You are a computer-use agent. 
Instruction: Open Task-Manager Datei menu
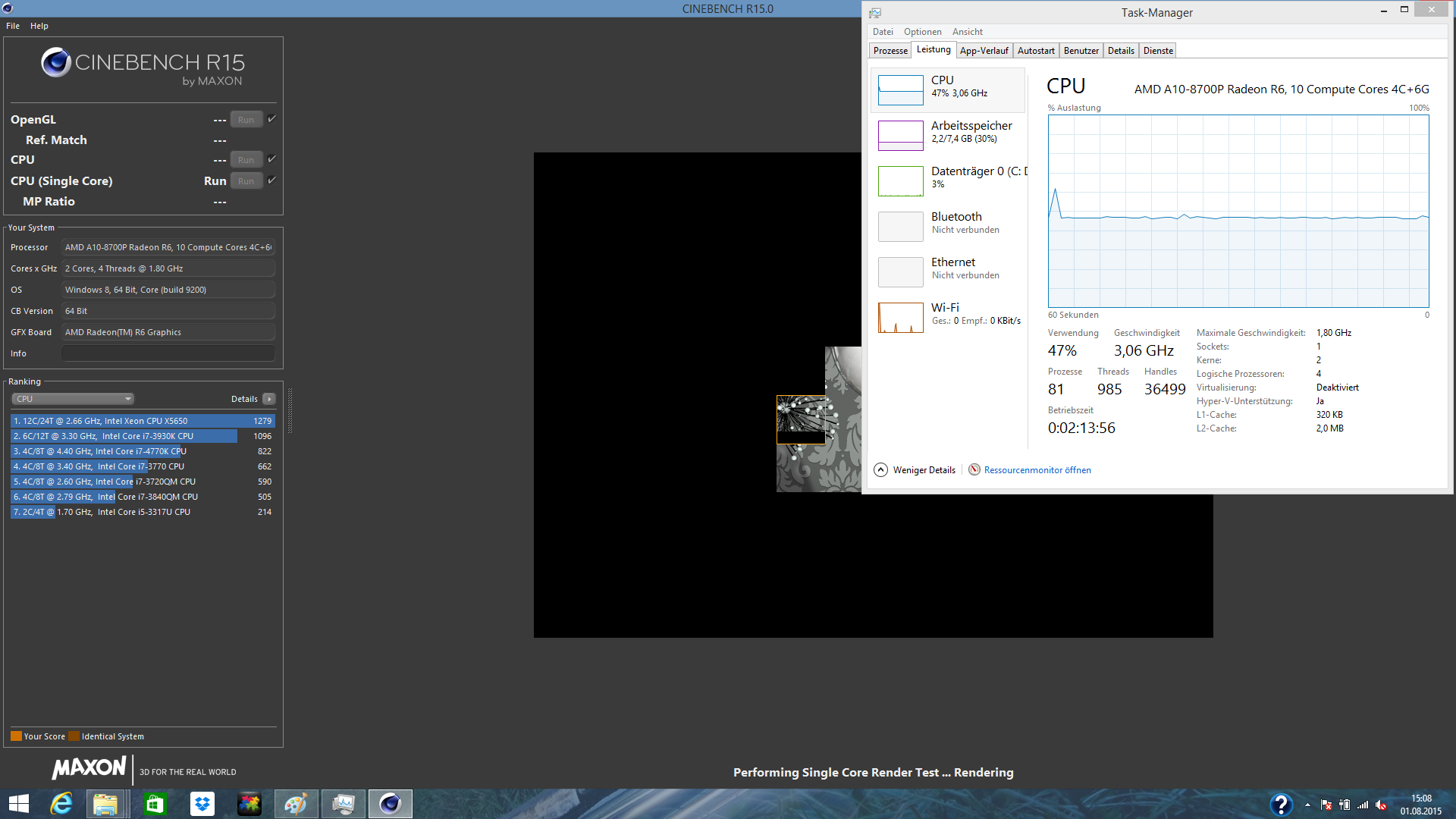pos(883,32)
